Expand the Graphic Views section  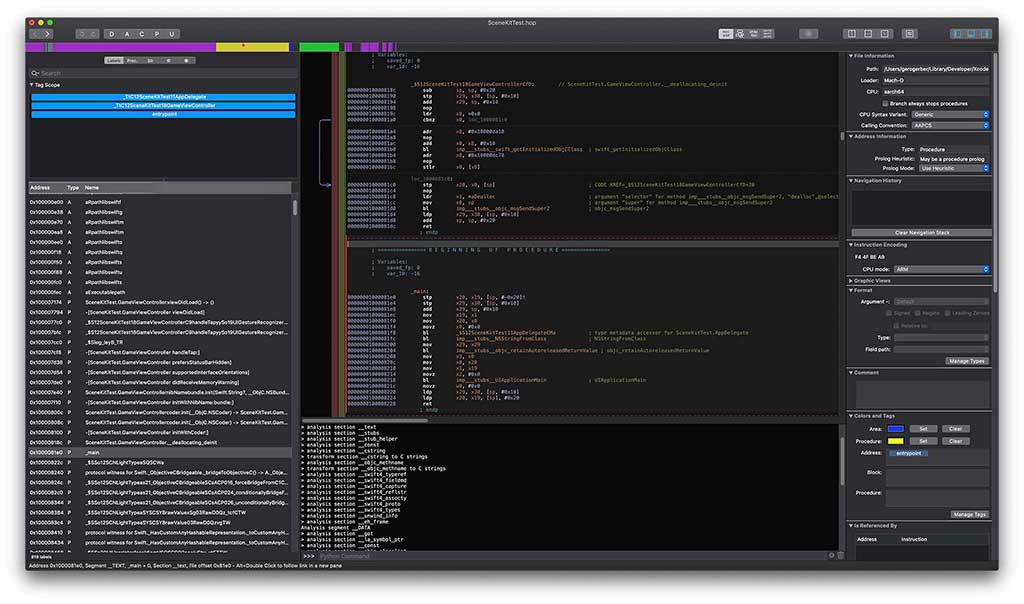[851, 281]
